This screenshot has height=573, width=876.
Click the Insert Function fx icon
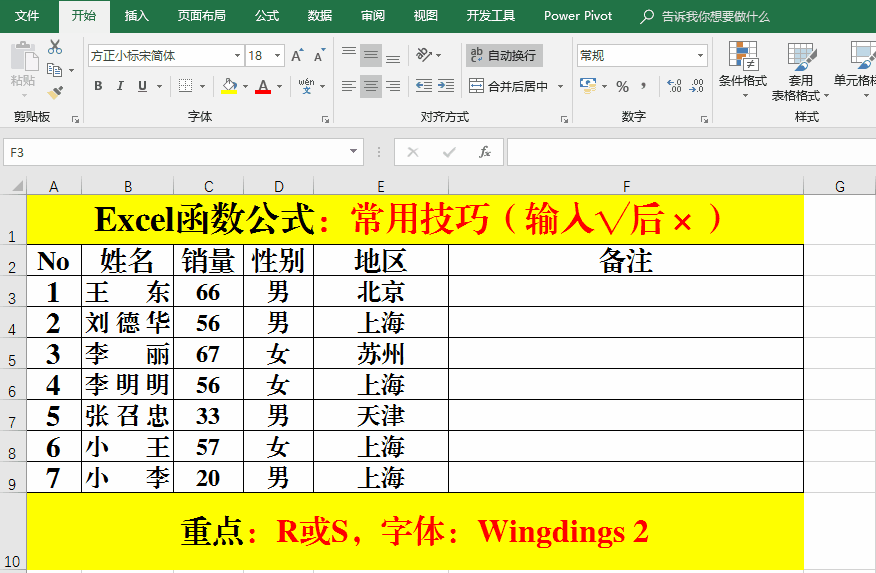click(x=485, y=152)
